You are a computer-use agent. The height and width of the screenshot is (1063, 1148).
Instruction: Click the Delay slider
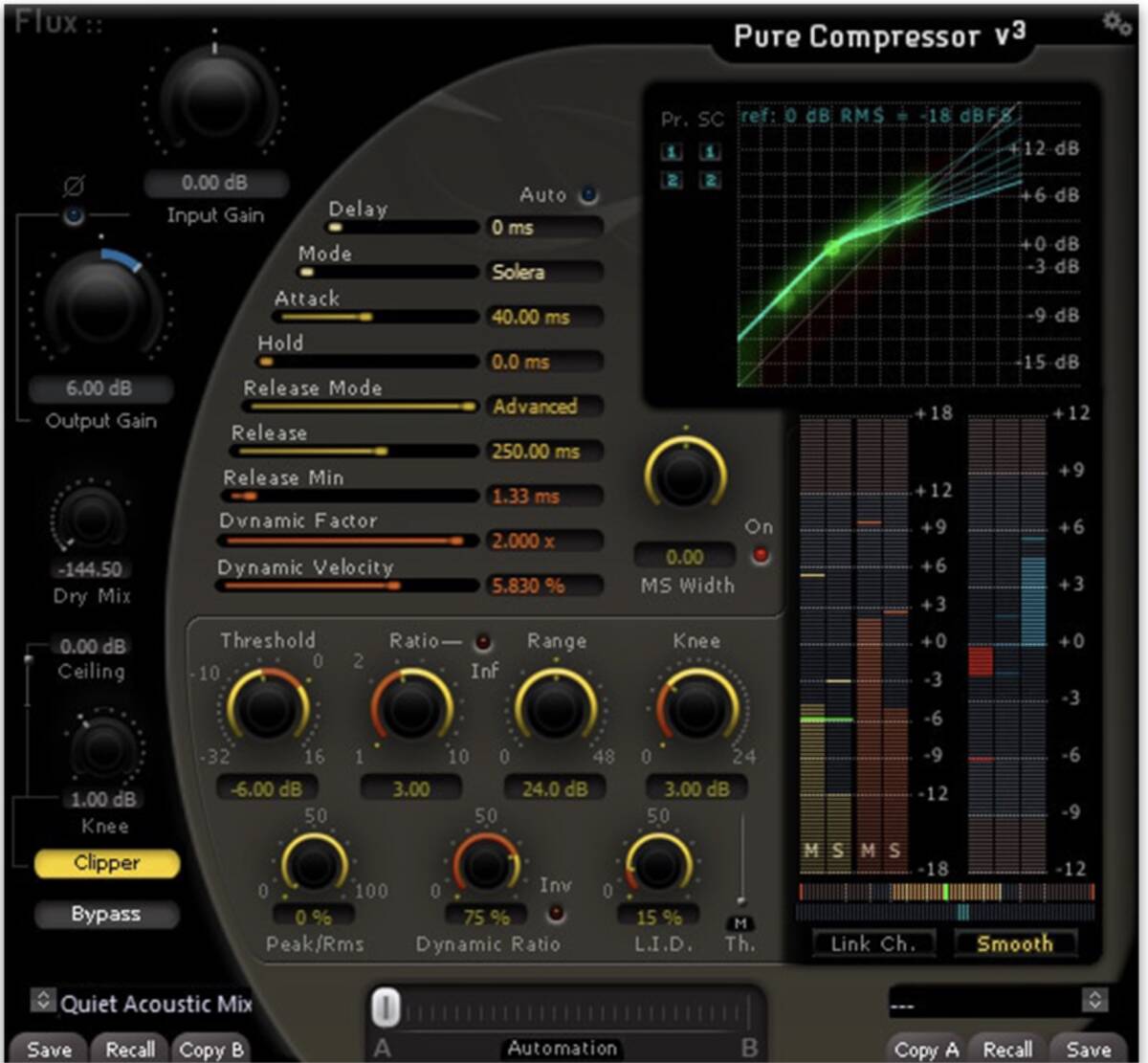pos(402,228)
